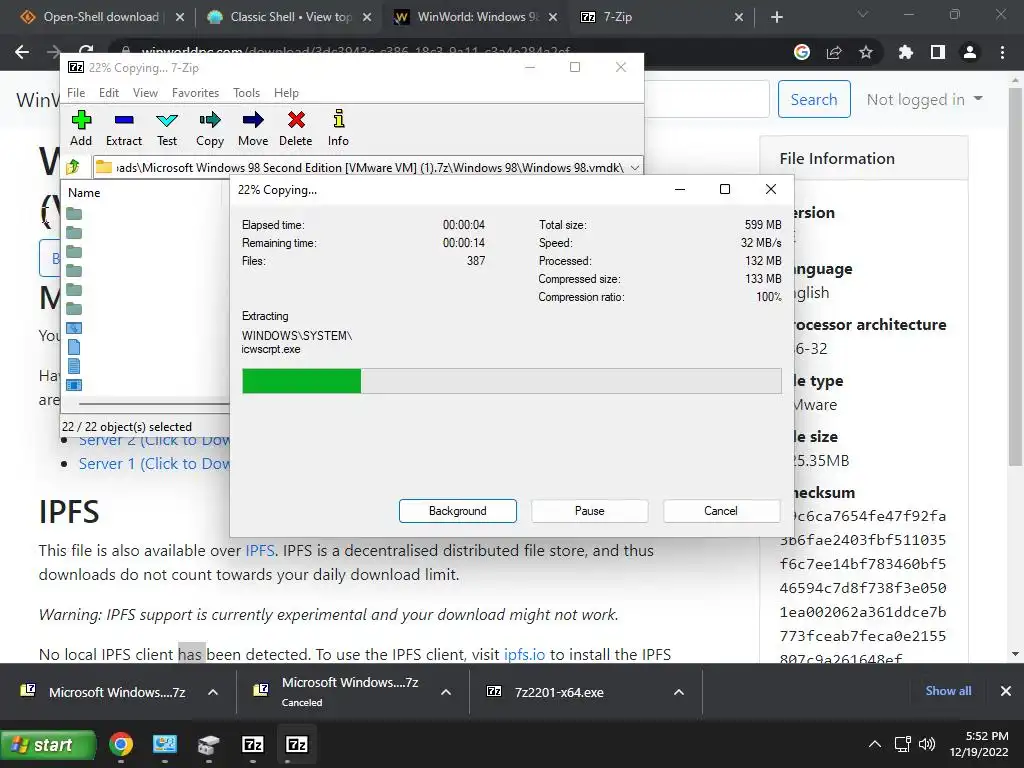Screen dimensions: 1024x768
Task: Open the Control Panel taskbar icon
Action: [x=165, y=744]
